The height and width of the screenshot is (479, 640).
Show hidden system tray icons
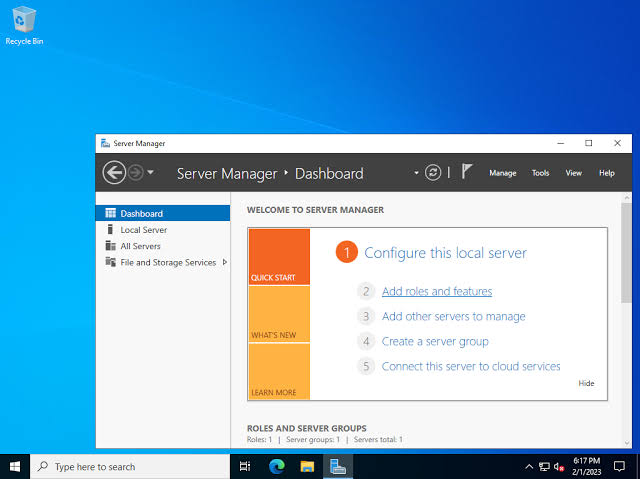529,466
